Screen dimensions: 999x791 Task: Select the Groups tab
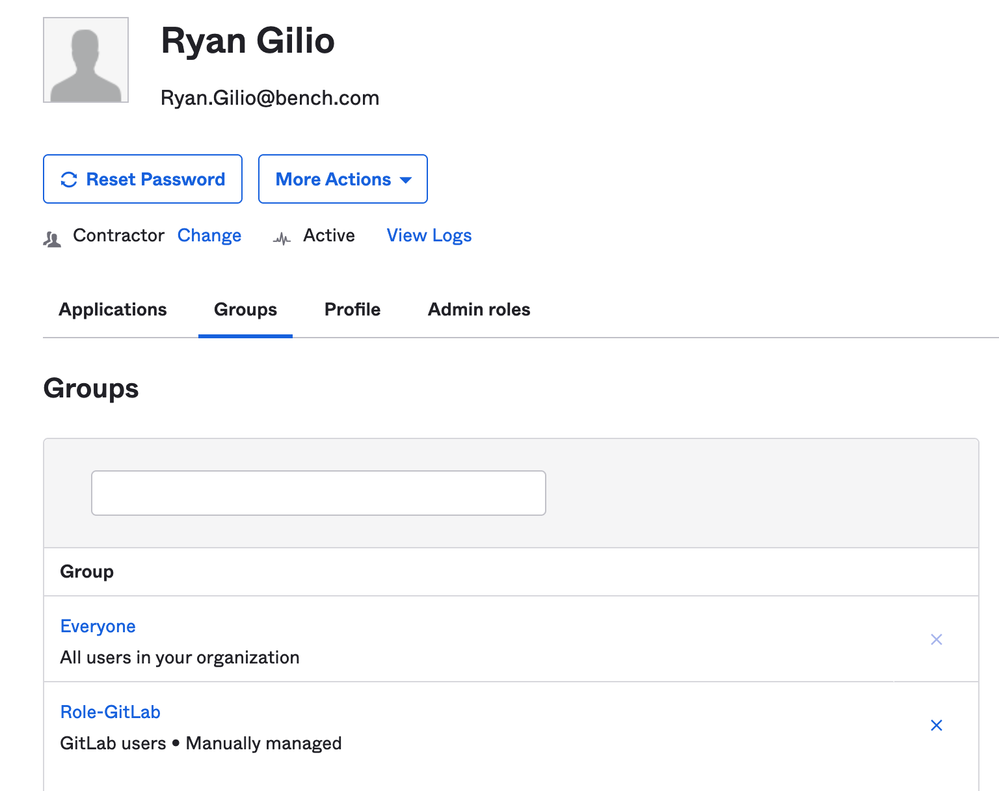tap(245, 310)
